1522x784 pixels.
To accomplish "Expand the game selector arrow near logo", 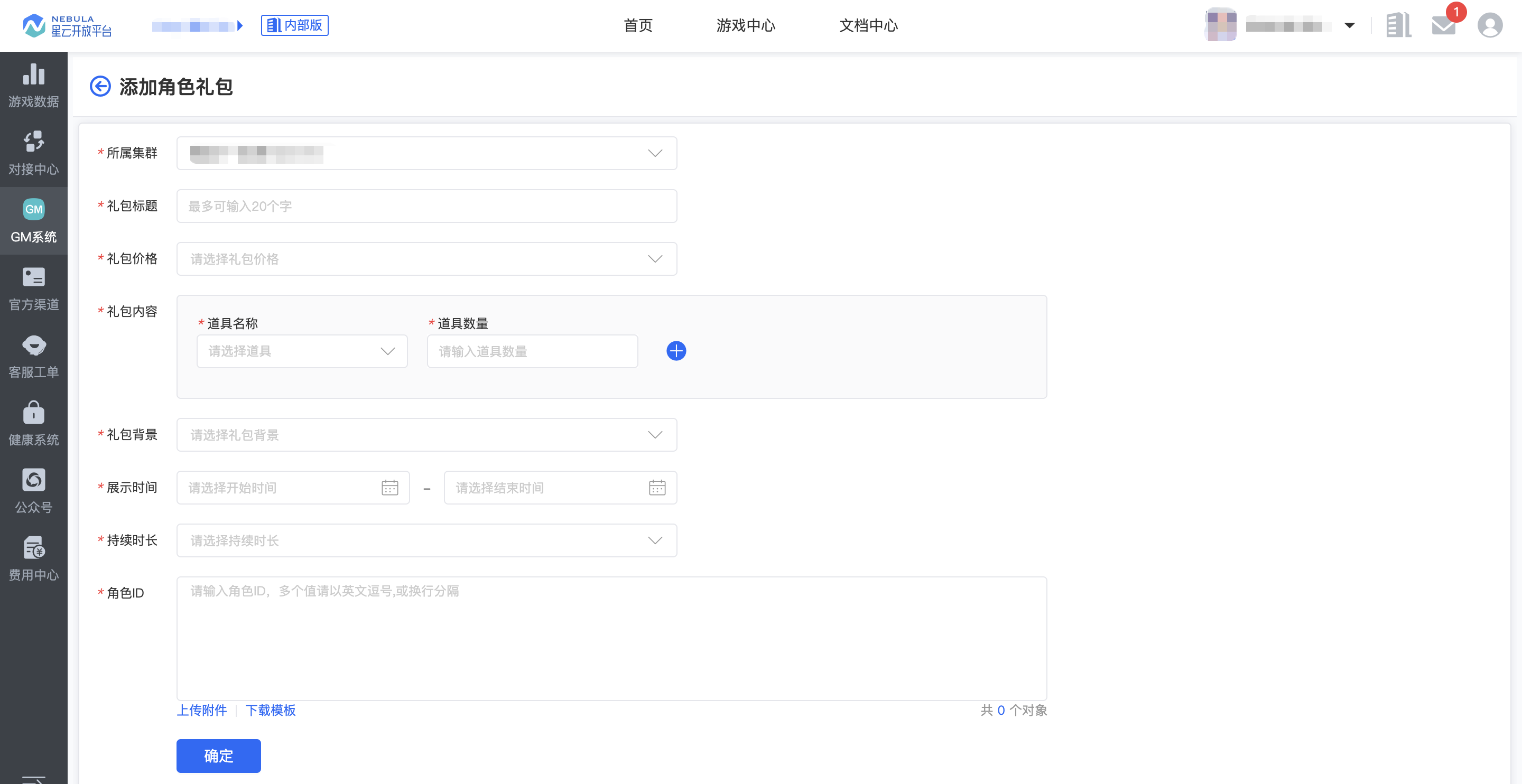I will (x=240, y=25).
